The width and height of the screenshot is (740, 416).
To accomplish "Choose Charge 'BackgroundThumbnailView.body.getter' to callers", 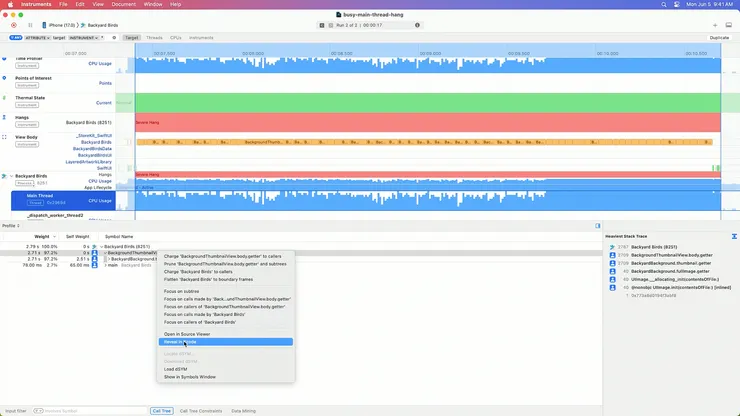I will tap(223, 256).
